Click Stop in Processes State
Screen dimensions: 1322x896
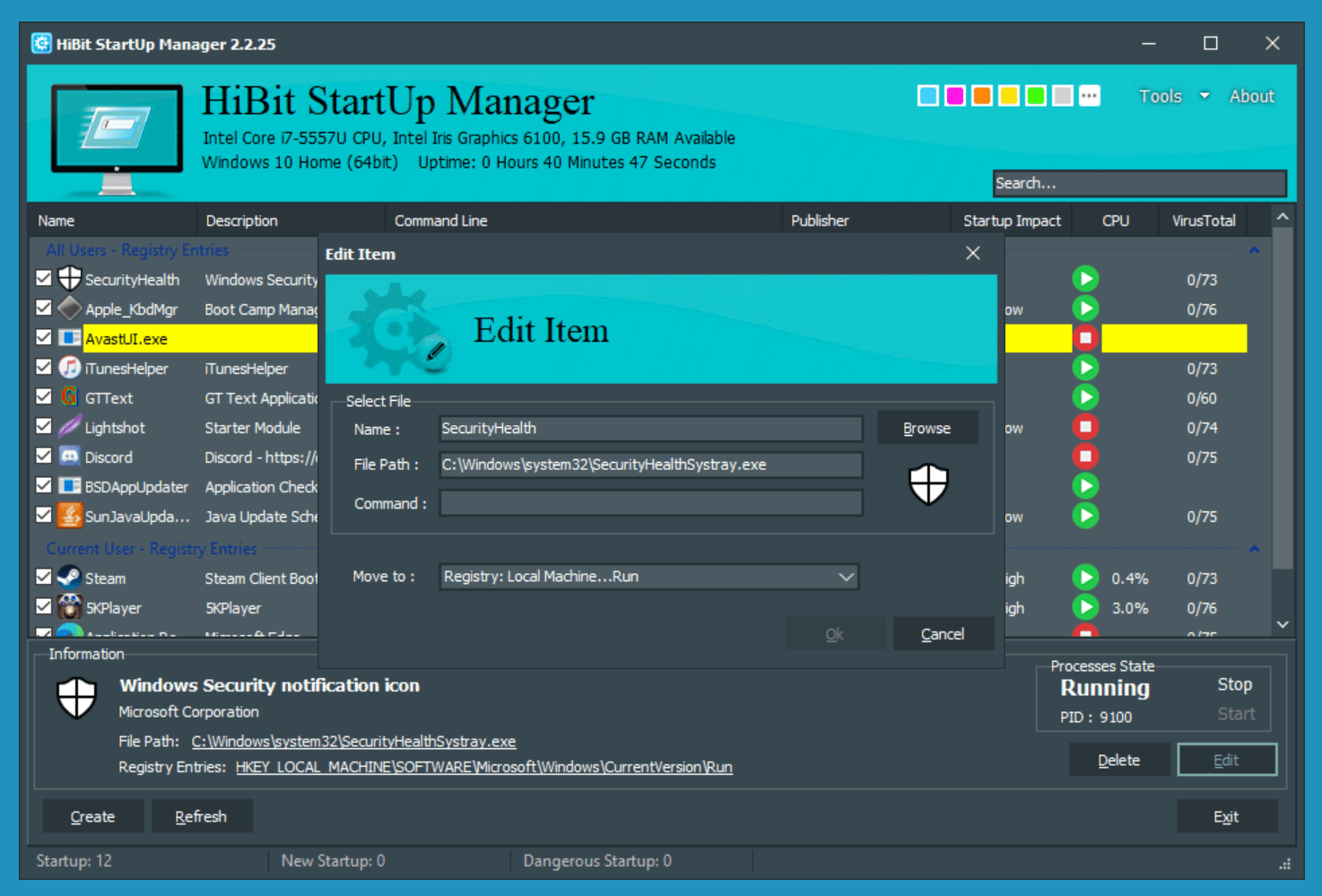(1235, 684)
